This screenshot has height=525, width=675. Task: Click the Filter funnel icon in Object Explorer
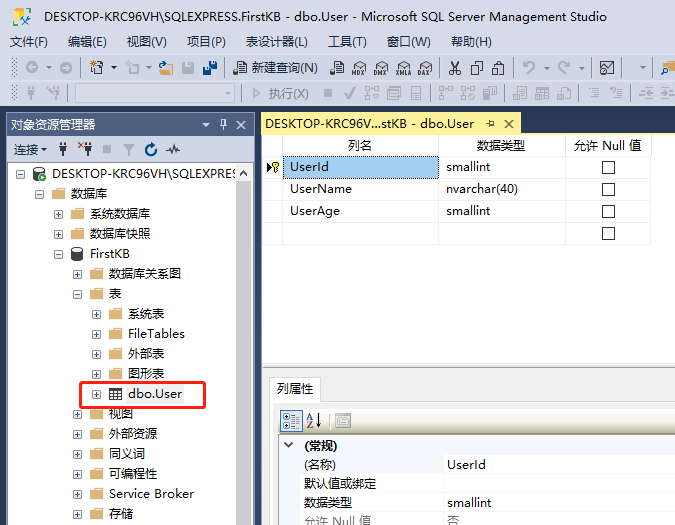tap(129, 149)
